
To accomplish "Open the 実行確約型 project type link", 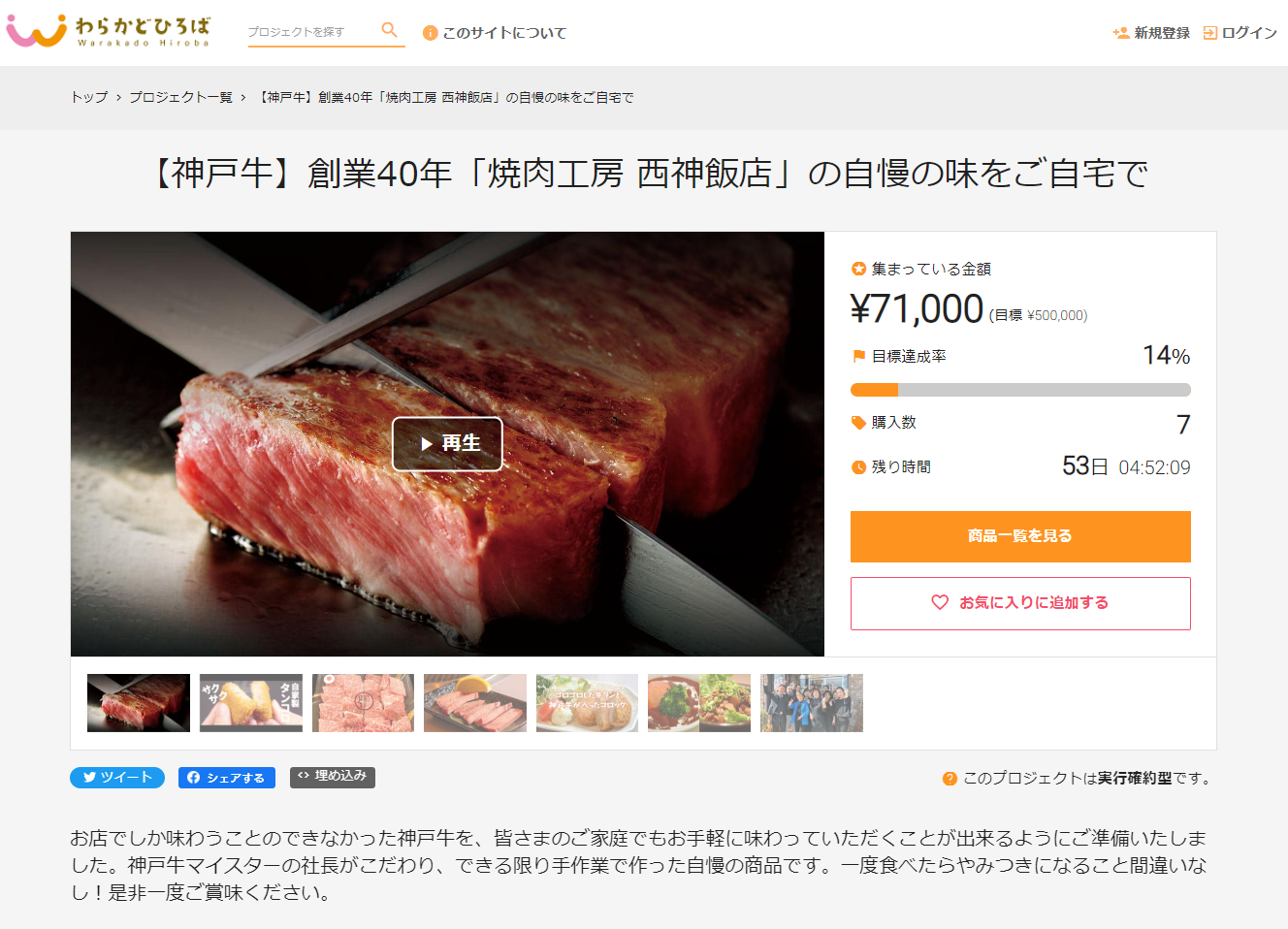I will point(1135,779).
